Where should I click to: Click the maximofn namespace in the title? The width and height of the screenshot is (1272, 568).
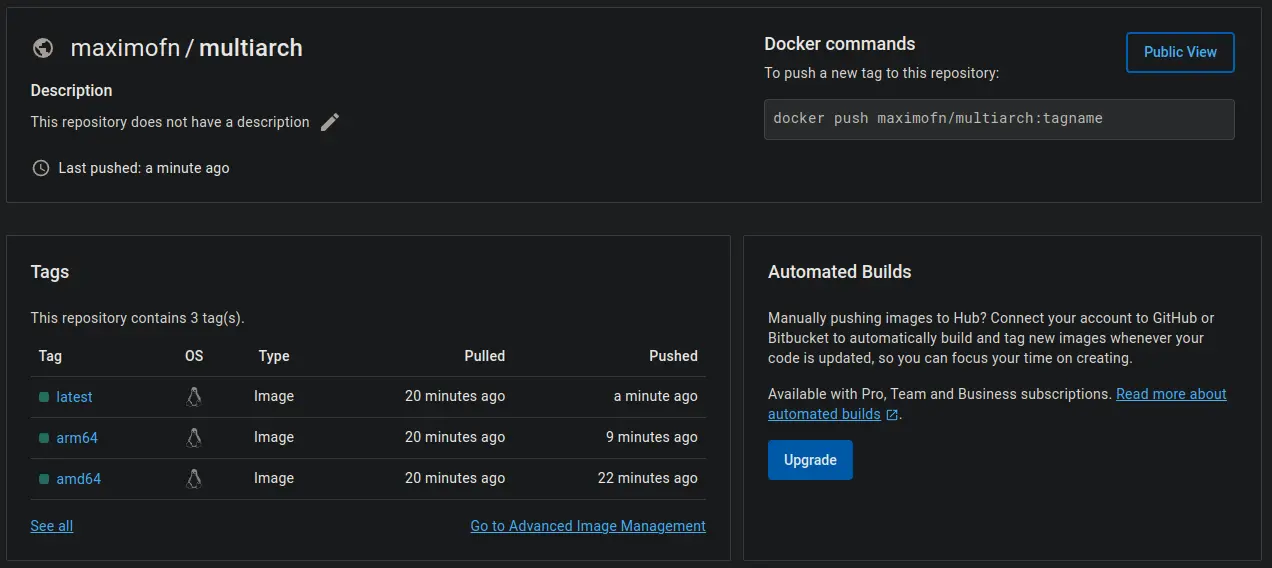click(x=124, y=48)
